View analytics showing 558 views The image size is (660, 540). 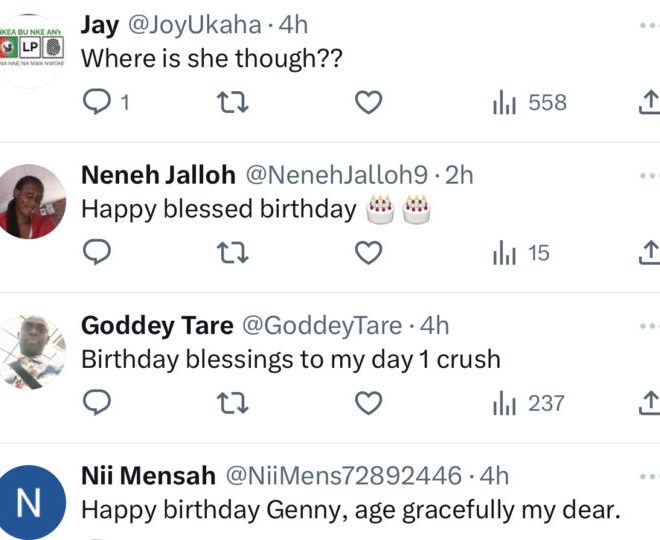click(530, 102)
